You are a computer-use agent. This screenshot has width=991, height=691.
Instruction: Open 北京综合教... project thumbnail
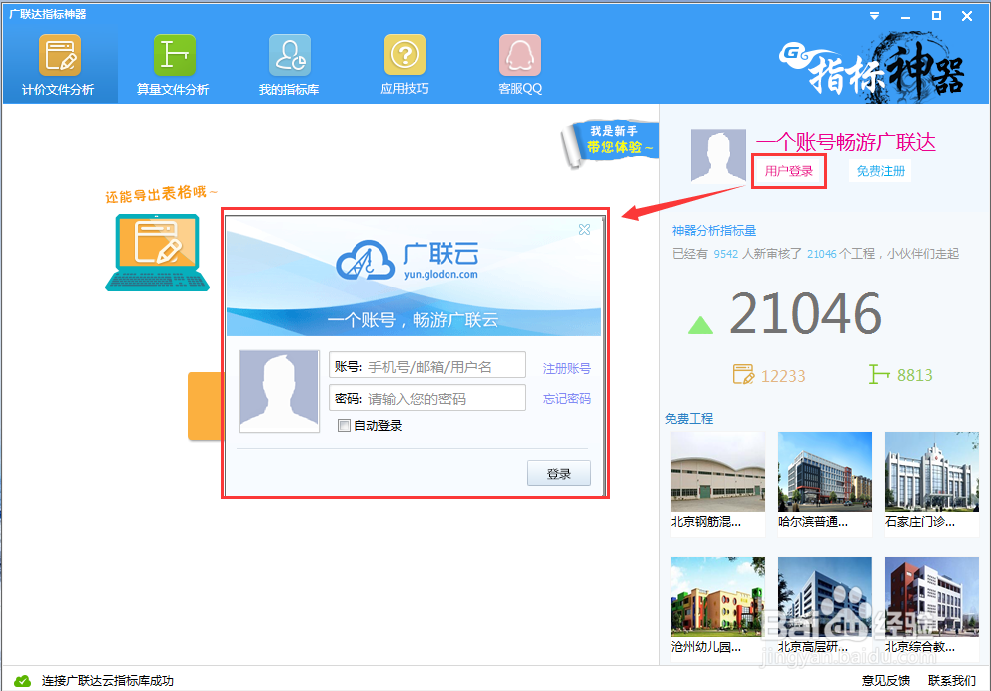[x=932, y=597]
